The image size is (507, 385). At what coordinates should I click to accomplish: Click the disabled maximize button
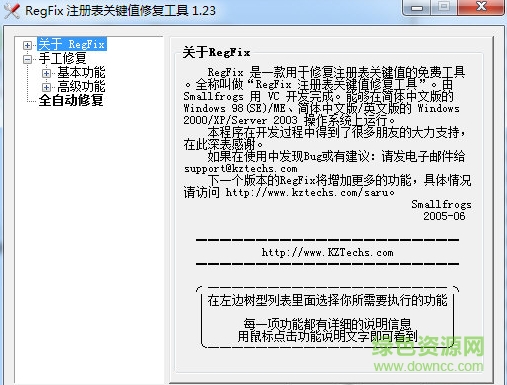click(x=444, y=7)
